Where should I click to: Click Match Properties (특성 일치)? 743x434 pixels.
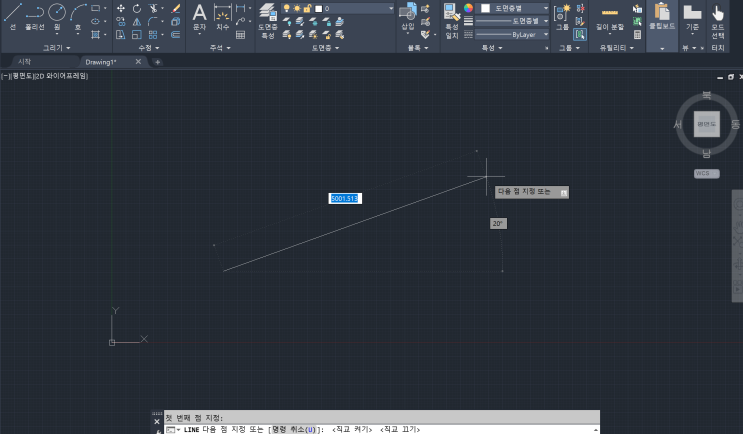452,21
